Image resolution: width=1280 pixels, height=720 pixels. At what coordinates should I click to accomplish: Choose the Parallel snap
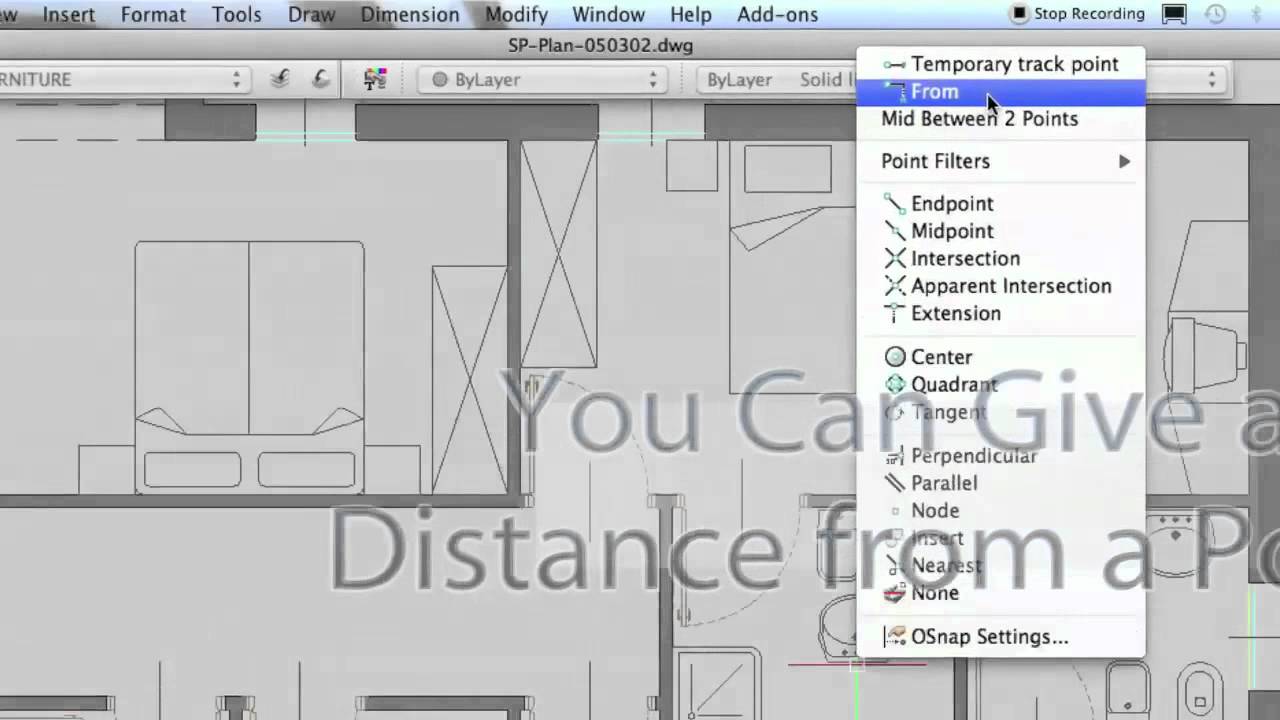coord(1001,483)
